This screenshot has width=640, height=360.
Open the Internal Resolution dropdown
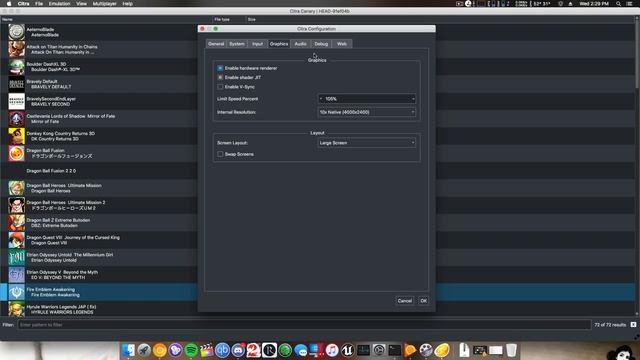pyautogui.click(x=367, y=112)
